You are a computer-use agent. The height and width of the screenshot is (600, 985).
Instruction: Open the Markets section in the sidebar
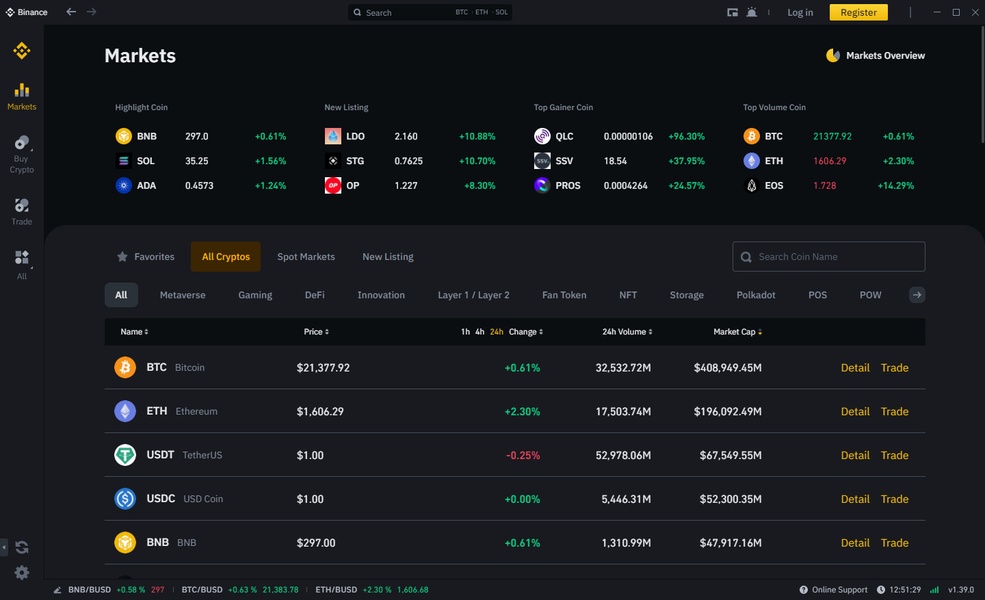coord(21,95)
